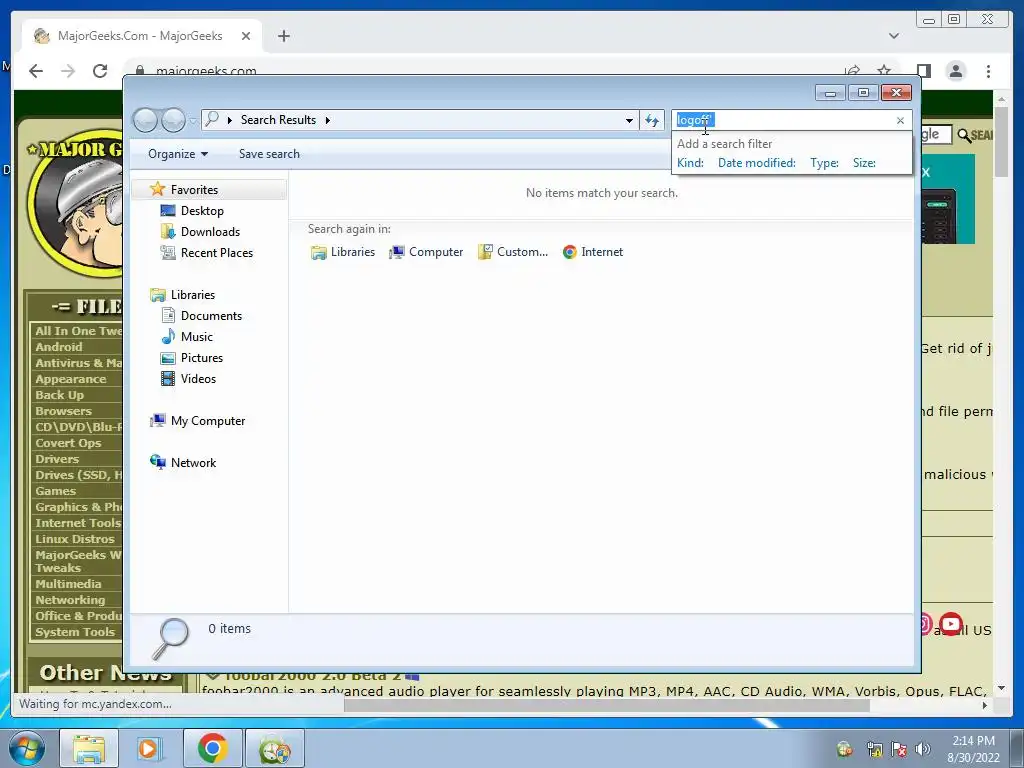Click the volume speaker tray icon
The height and width of the screenshot is (768, 1024).
point(923,749)
